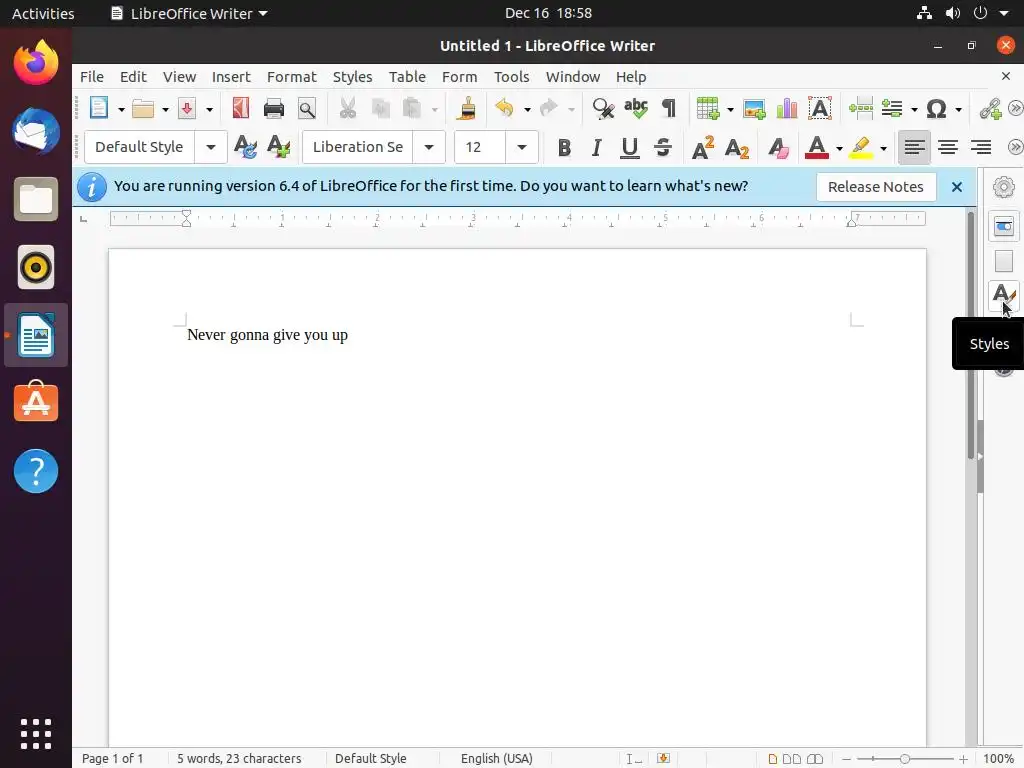Open the recent documents arrow beside Open

(165, 109)
